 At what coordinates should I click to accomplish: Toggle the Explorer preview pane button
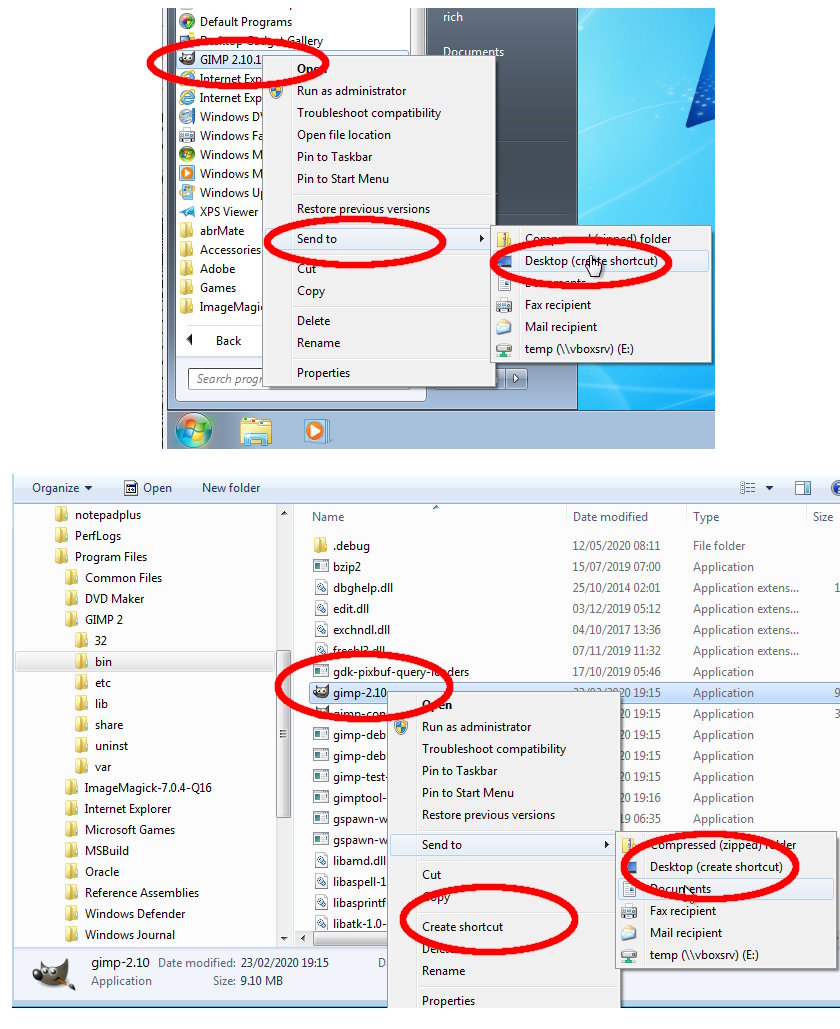(803, 488)
